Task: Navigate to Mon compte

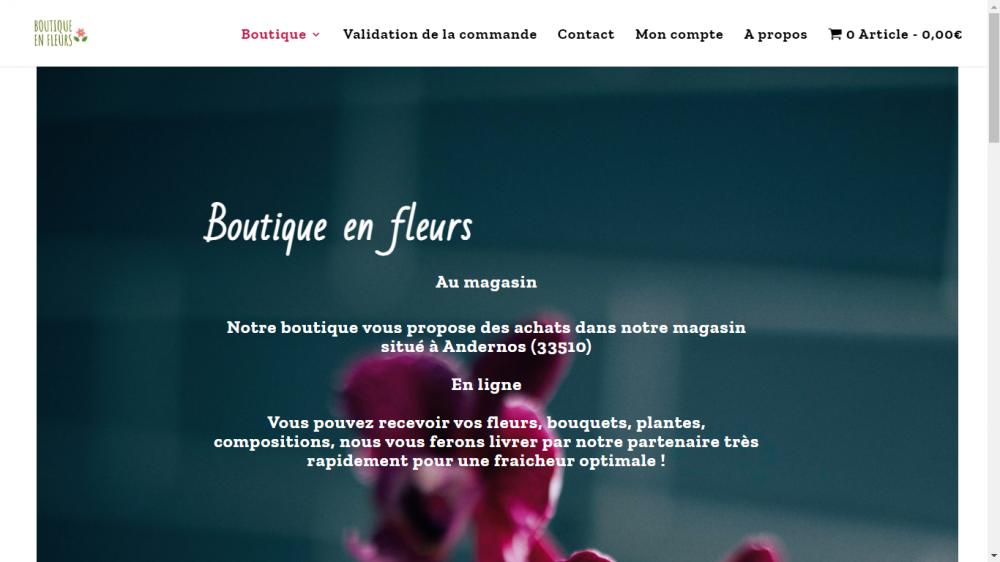Action: click(x=679, y=34)
